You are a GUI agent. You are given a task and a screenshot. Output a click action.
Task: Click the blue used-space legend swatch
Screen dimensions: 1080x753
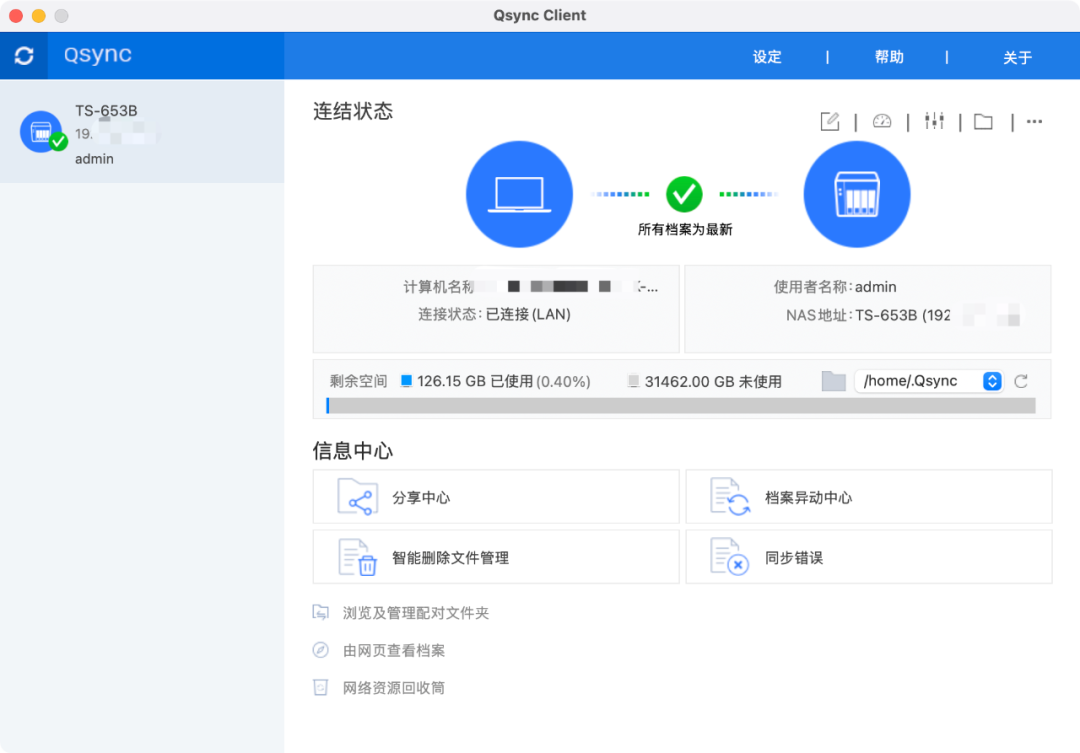pos(406,380)
